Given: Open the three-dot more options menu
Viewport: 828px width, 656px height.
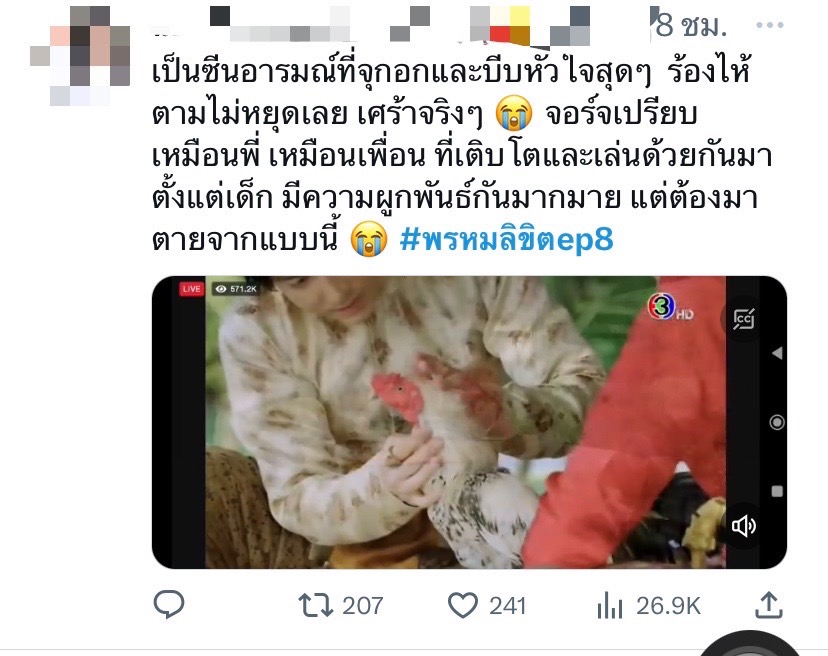Looking at the screenshot, I should [x=770, y=25].
